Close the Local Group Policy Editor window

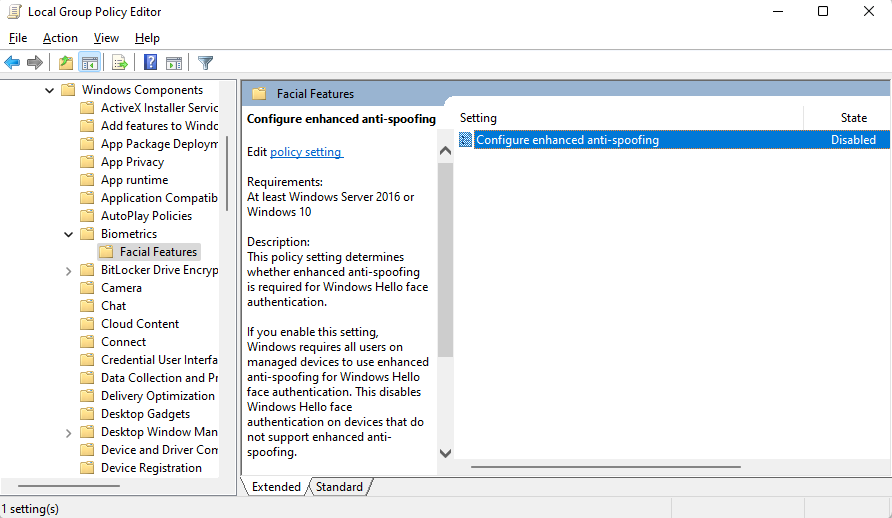tap(869, 11)
